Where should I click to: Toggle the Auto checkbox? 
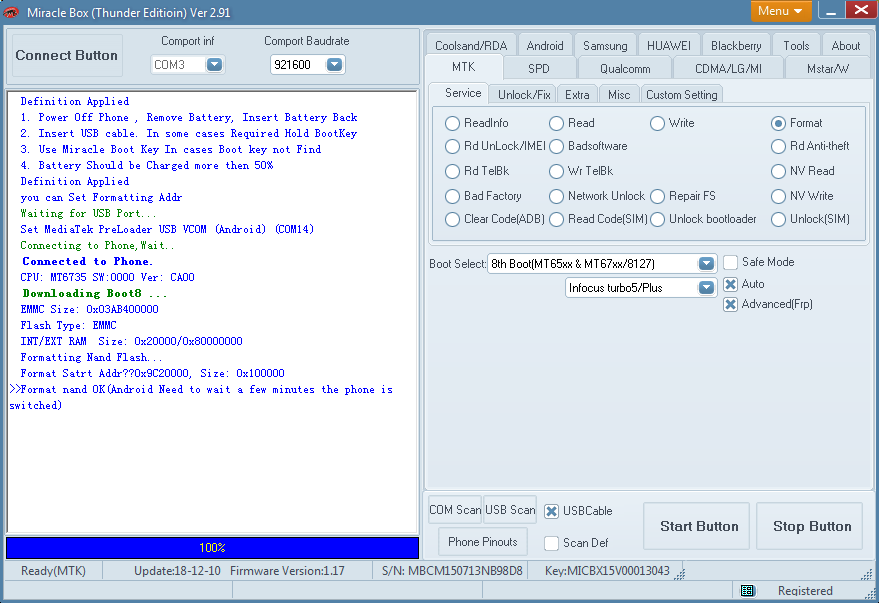pyautogui.click(x=730, y=284)
